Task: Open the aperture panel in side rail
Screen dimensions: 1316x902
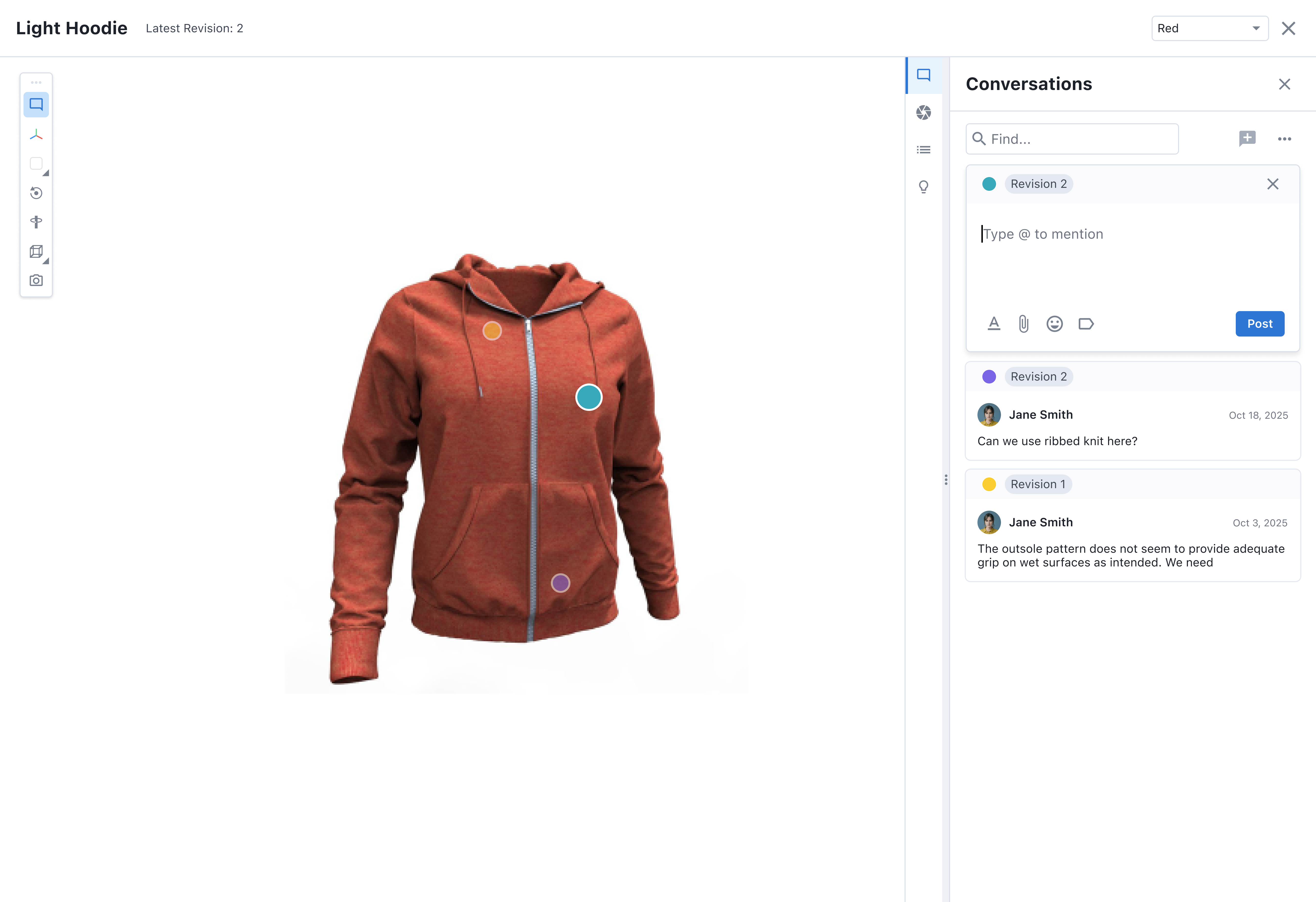Action: 924,113
